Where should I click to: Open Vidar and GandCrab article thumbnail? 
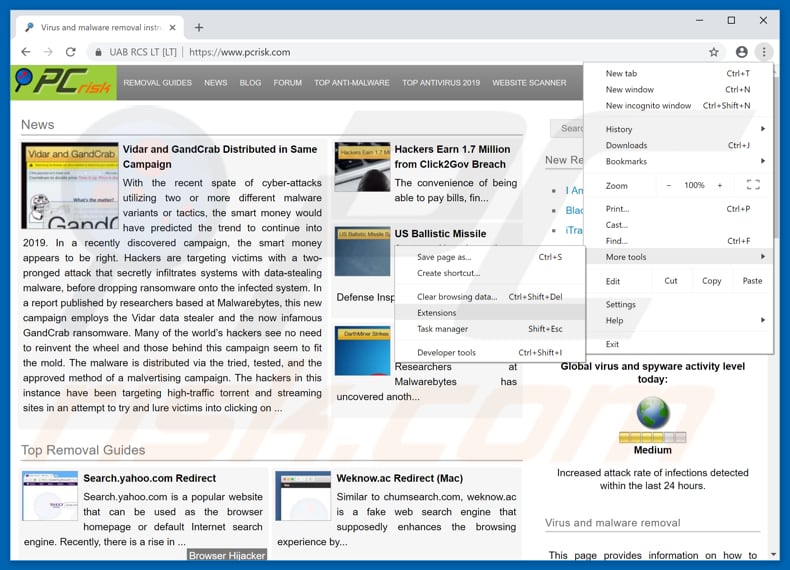point(70,185)
